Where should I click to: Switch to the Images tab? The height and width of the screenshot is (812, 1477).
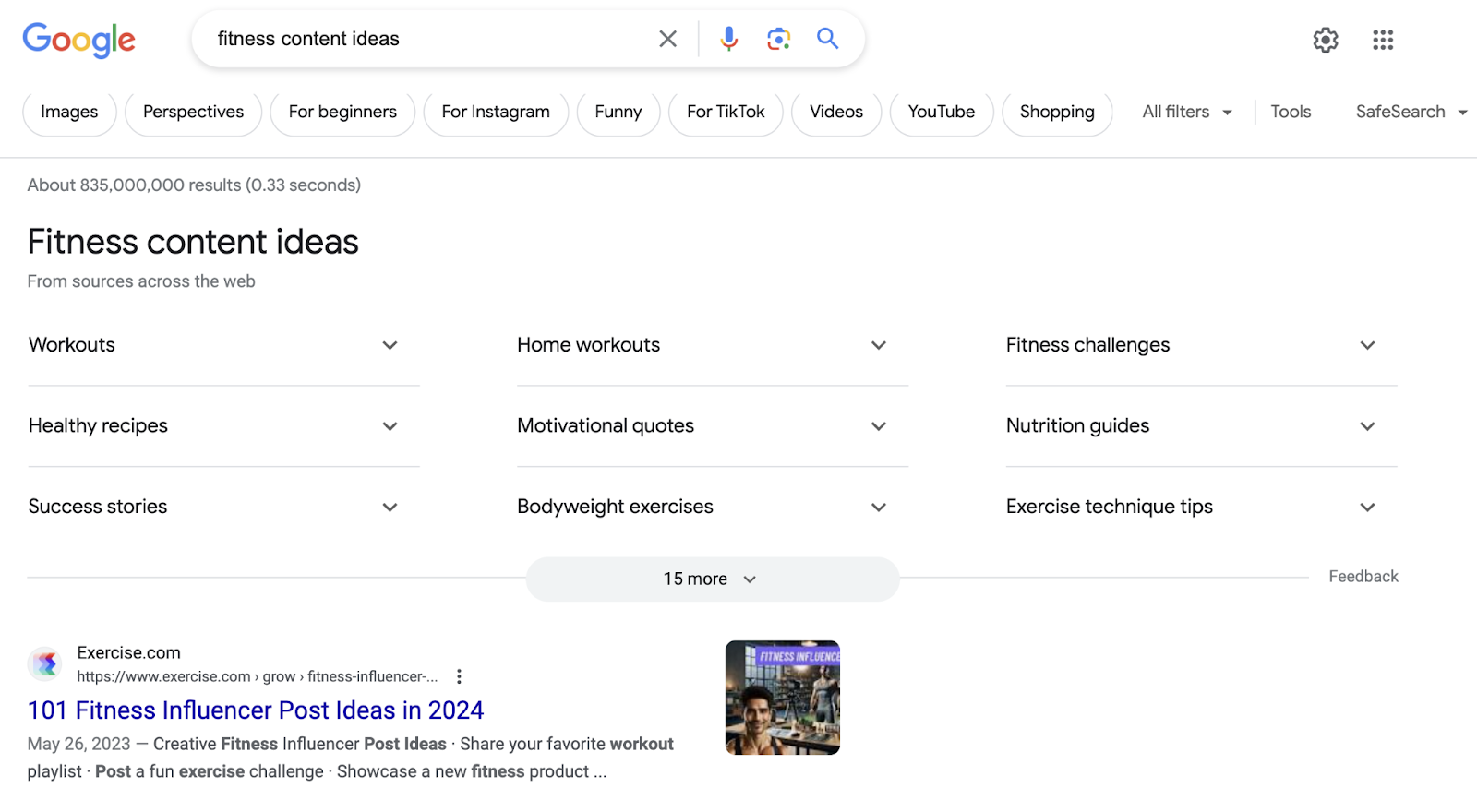pyautogui.click(x=69, y=112)
